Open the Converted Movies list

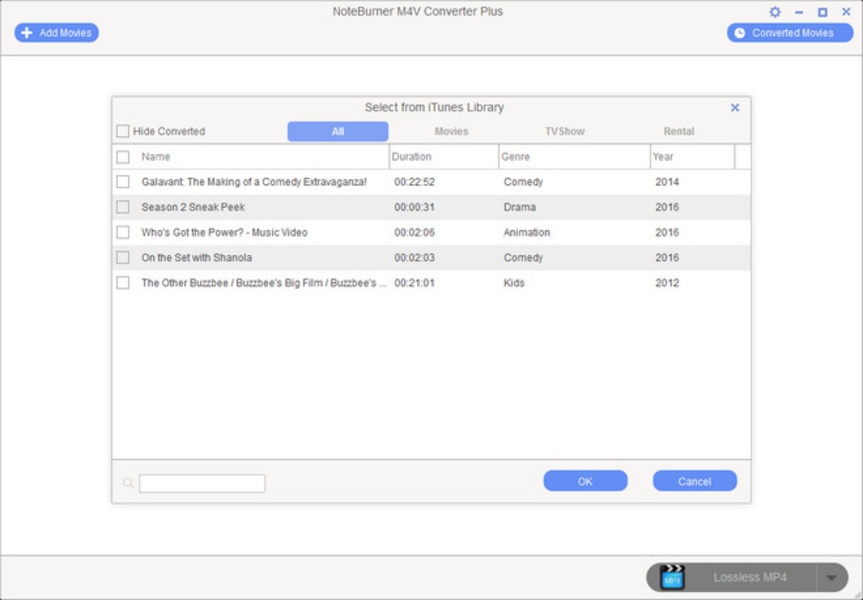(x=790, y=32)
